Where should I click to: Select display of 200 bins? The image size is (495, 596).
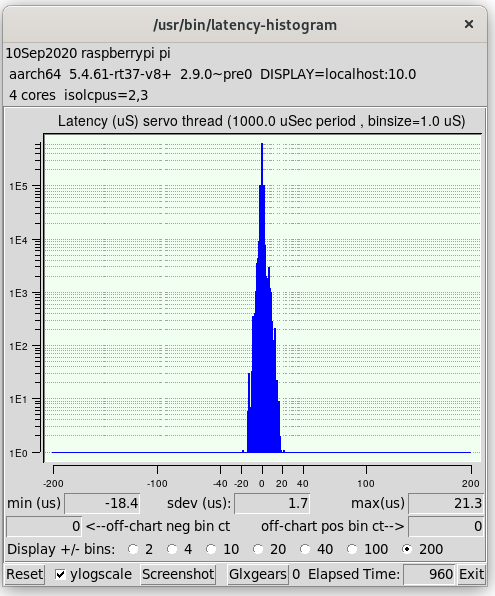[407, 549]
